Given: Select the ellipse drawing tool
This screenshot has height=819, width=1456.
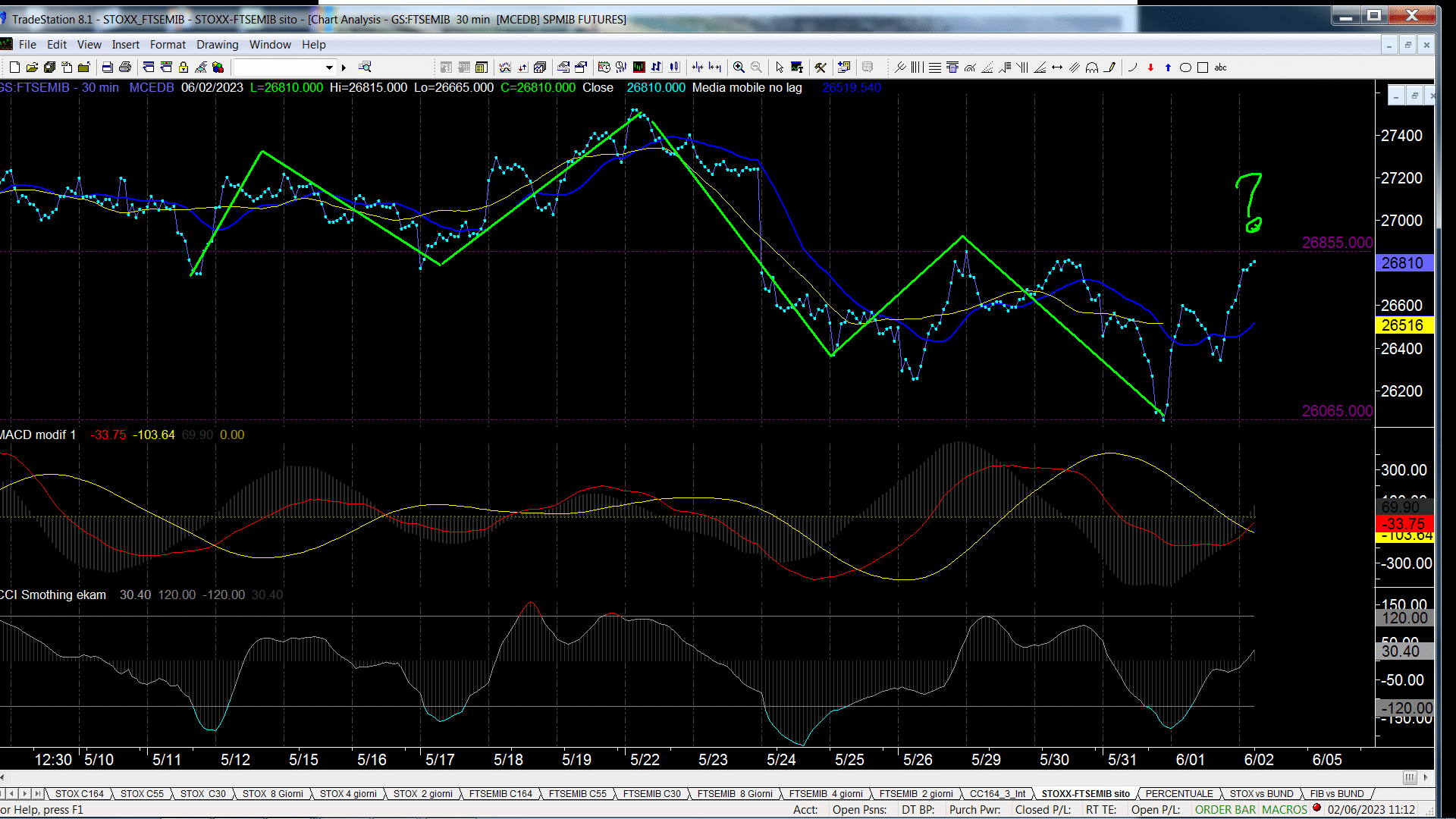Looking at the screenshot, I should click(x=1185, y=67).
